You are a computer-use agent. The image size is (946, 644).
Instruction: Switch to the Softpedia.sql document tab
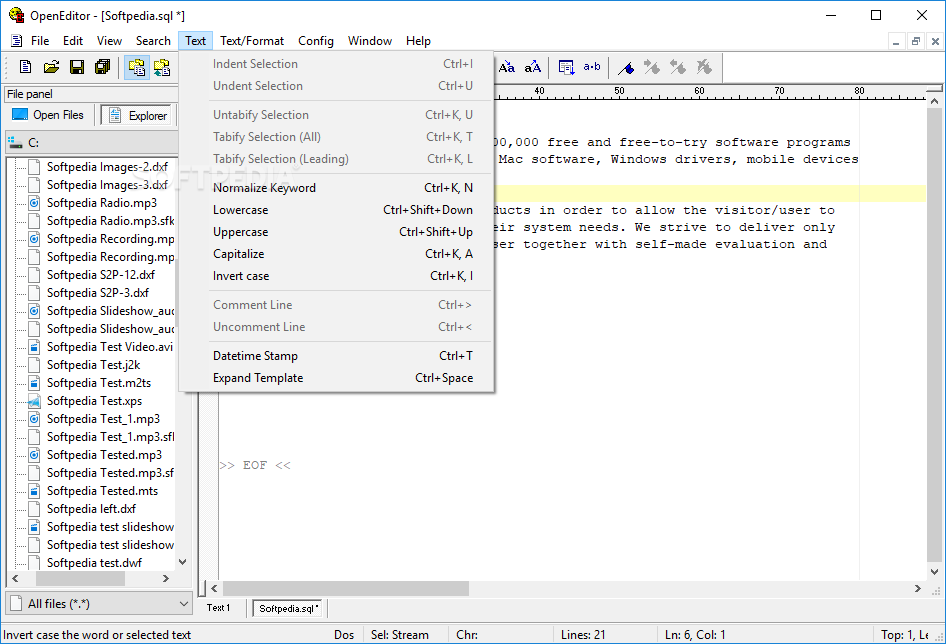289,608
